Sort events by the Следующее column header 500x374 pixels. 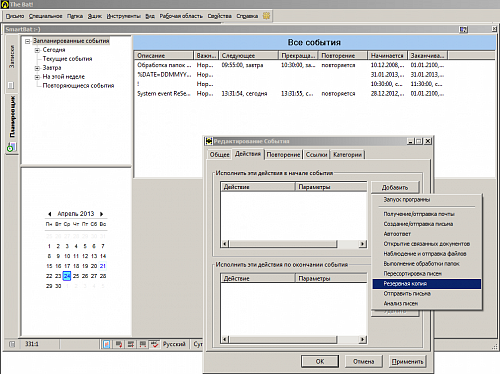click(249, 55)
